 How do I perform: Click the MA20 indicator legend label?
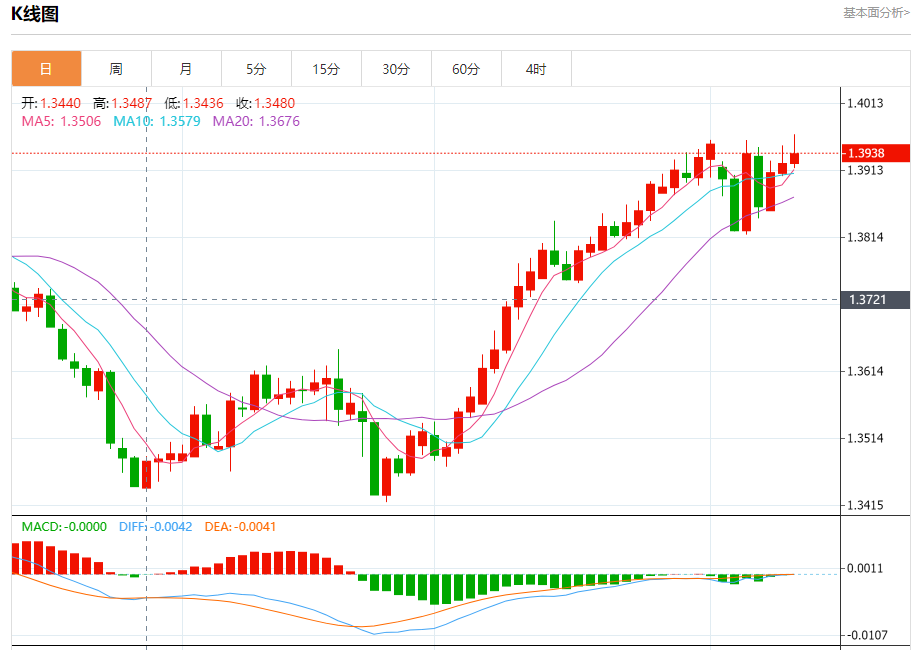[256, 121]
